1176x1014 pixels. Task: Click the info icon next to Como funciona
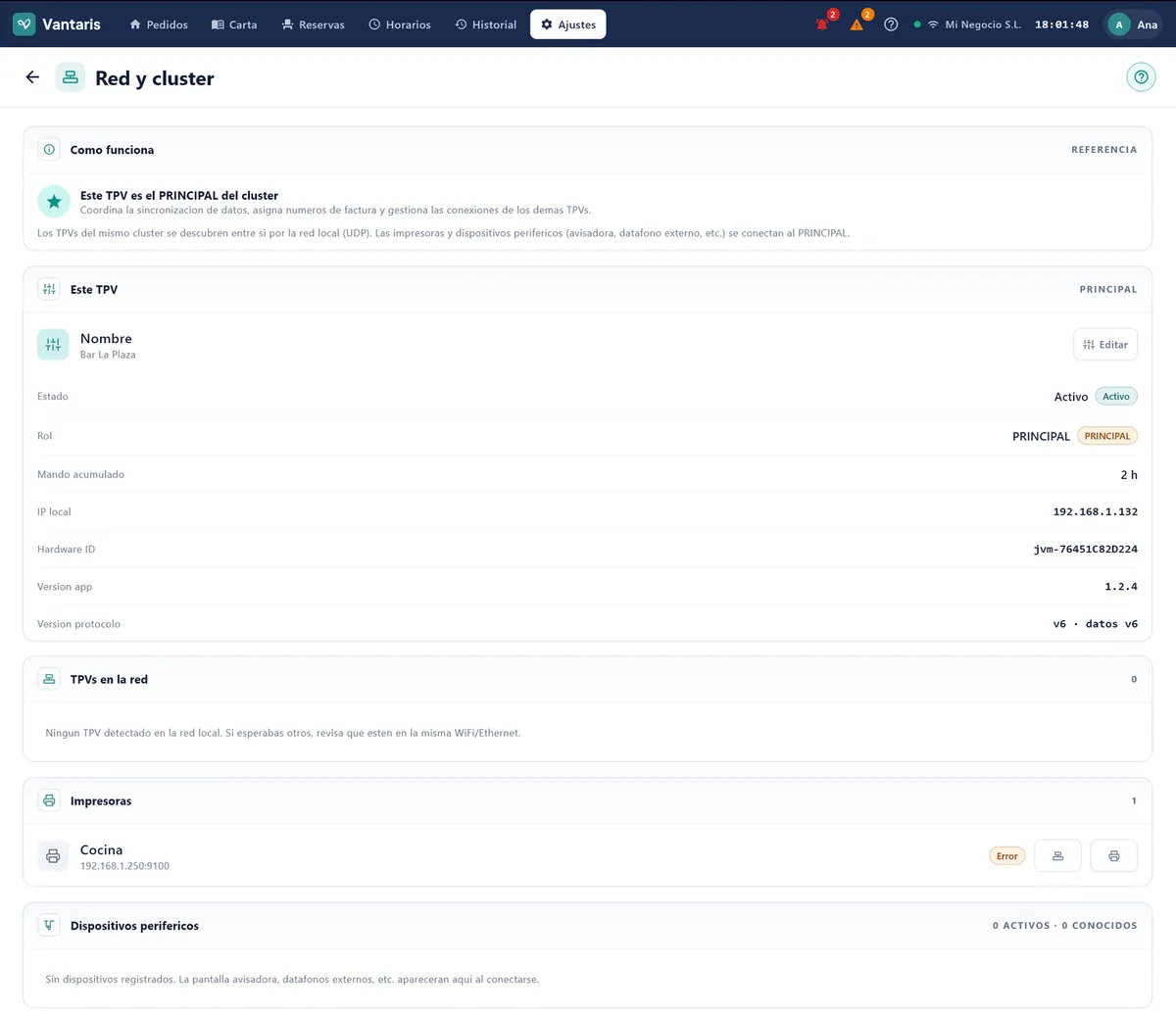coord(49,150)
